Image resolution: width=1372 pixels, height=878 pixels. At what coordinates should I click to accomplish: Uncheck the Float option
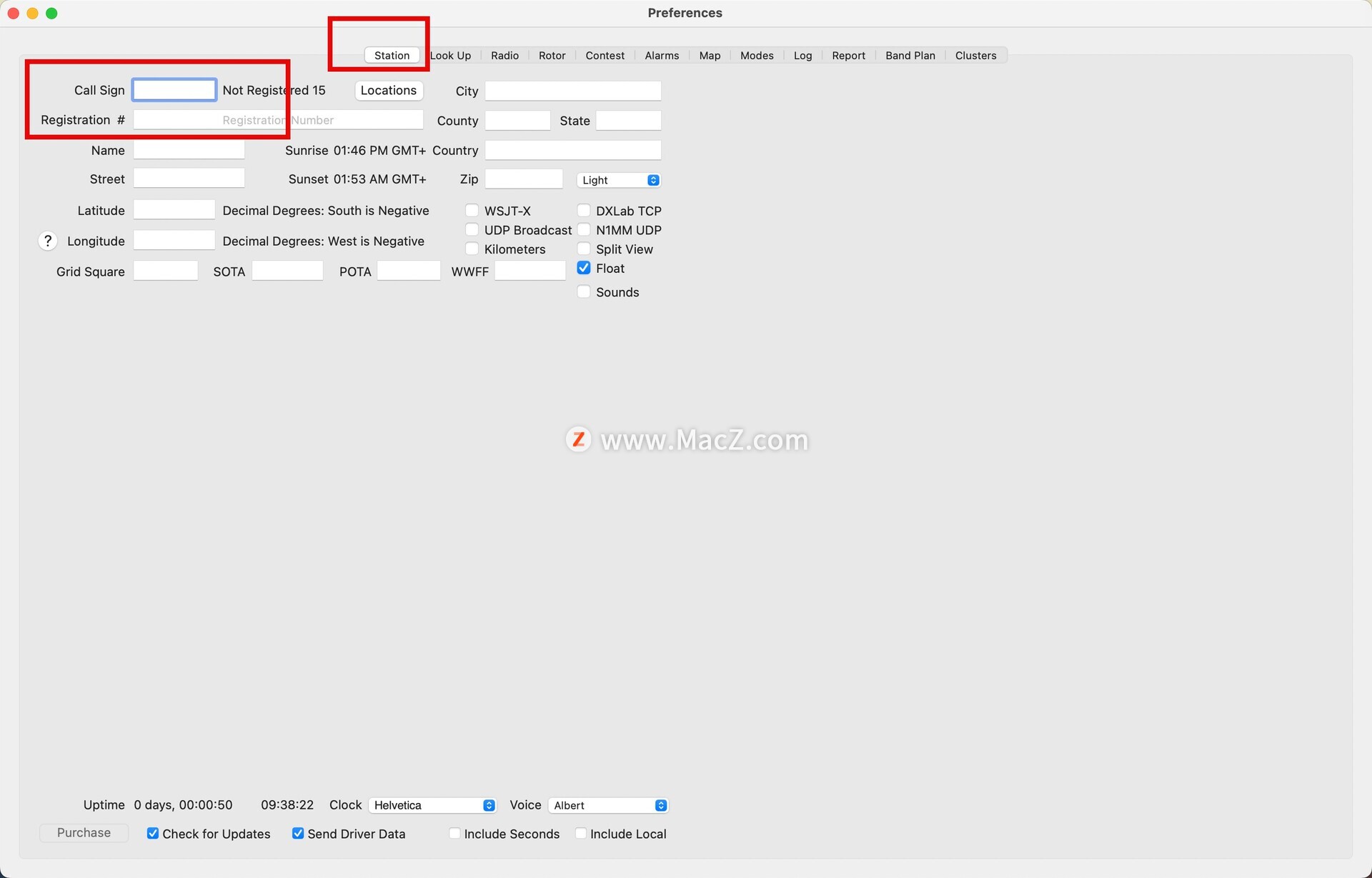[x=584, y=268]
